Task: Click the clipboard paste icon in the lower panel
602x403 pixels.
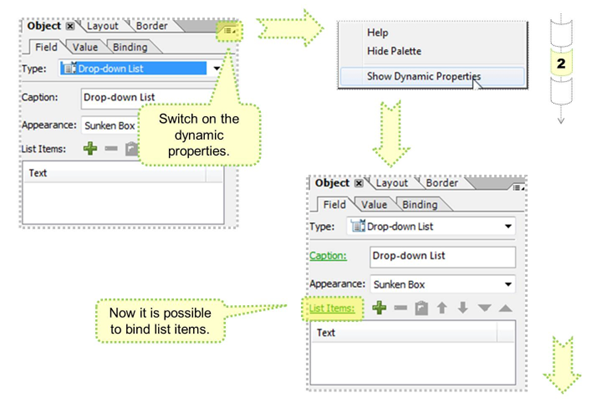Action: coord(422,309)
